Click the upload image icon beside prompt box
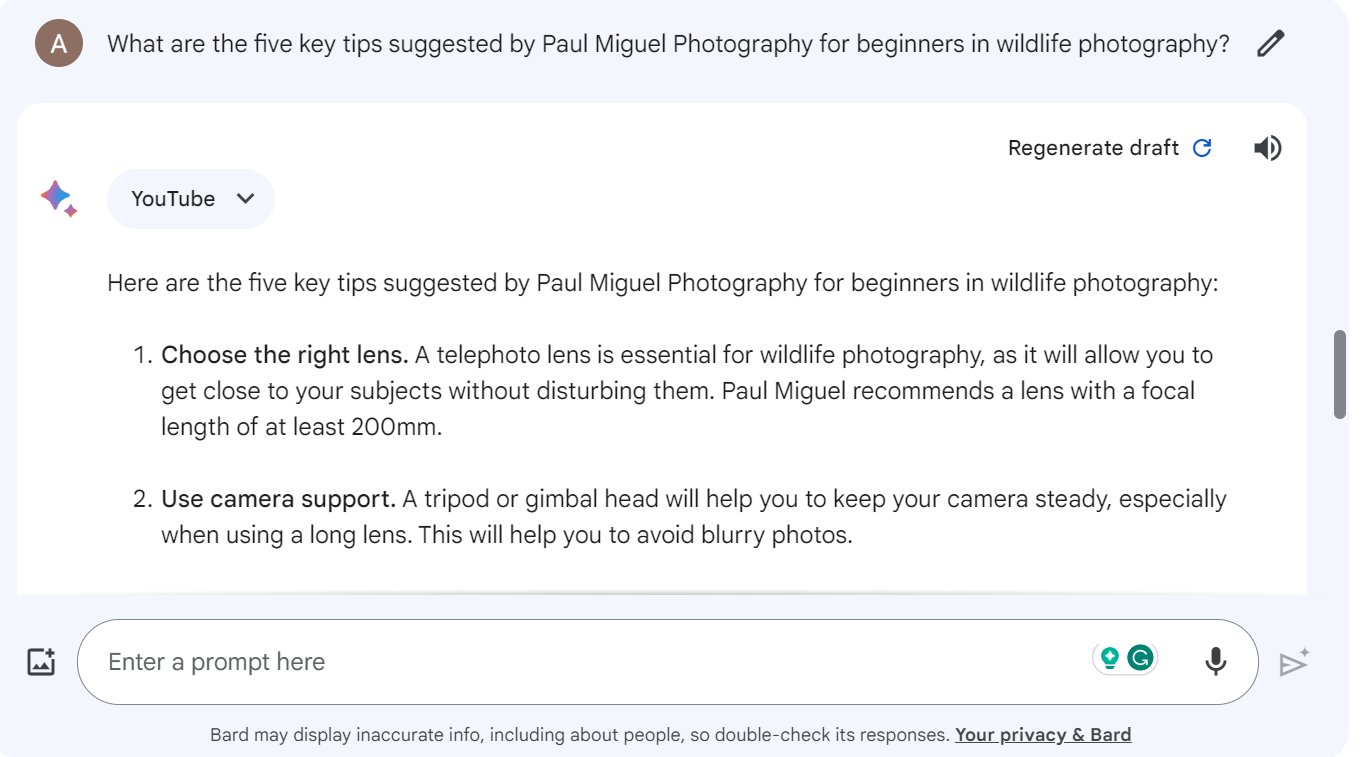1371x757 pixels. pyautogui.click(x=41, y=662)
